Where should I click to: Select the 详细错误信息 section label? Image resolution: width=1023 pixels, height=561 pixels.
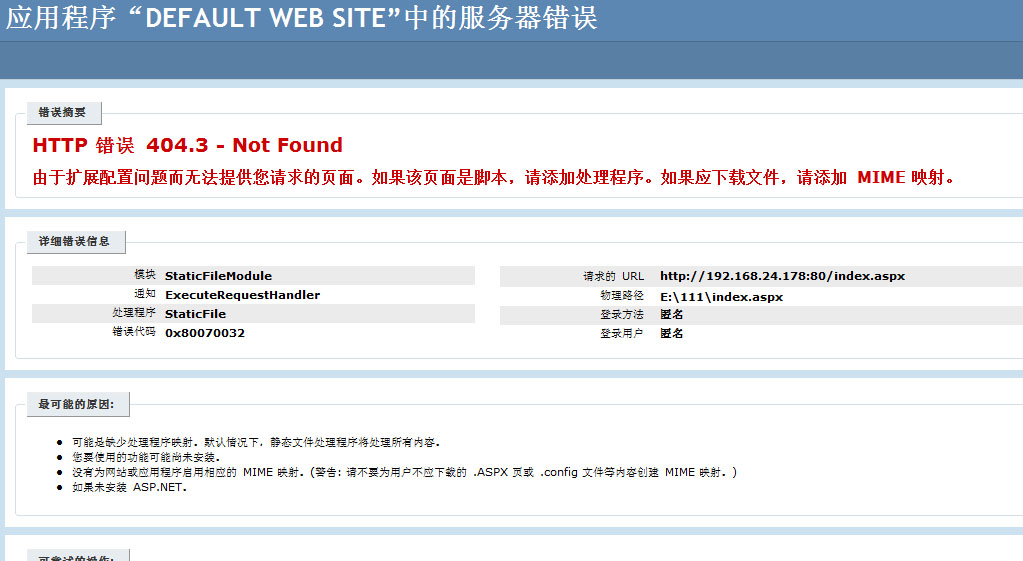pos(74,241)
